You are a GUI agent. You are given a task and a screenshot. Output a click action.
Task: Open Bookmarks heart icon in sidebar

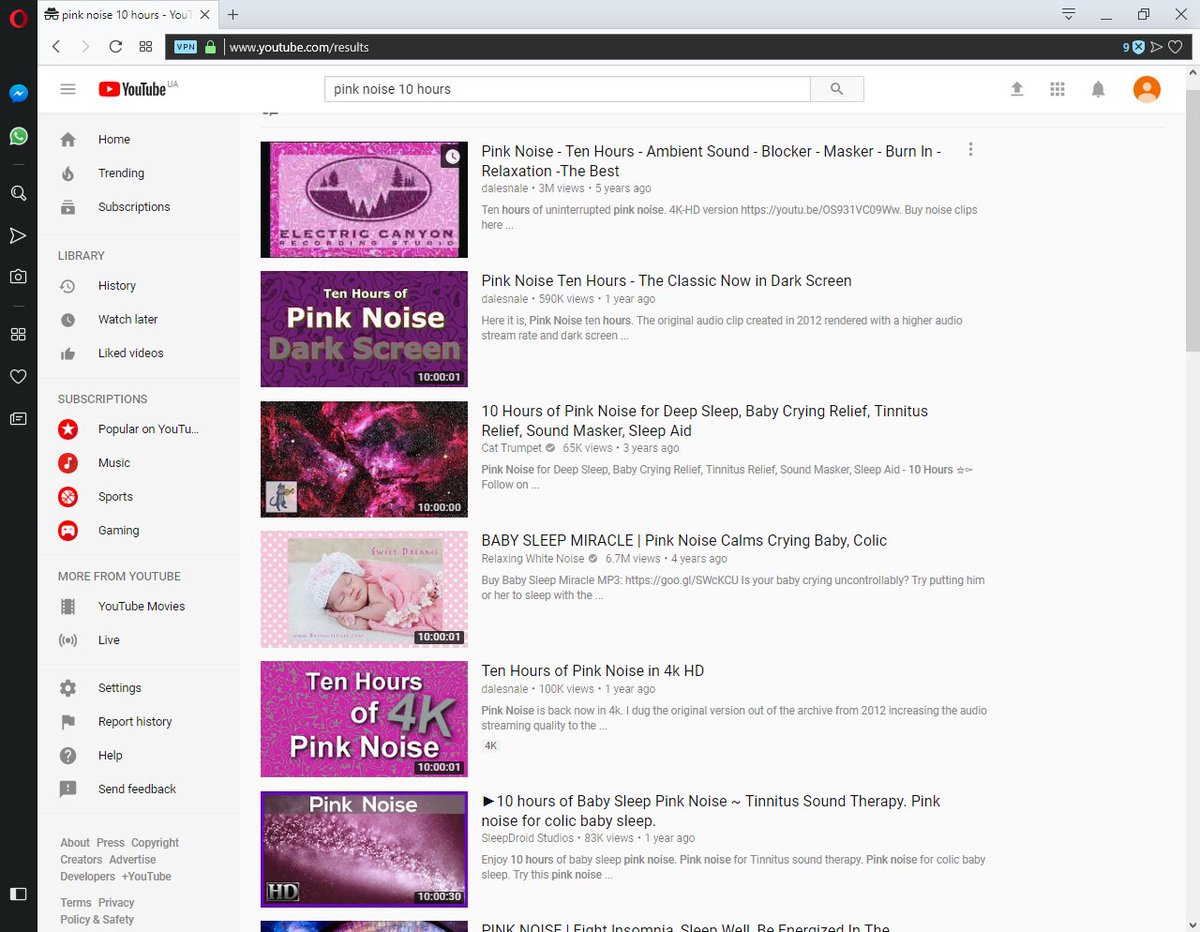click(x=18, y=376)
